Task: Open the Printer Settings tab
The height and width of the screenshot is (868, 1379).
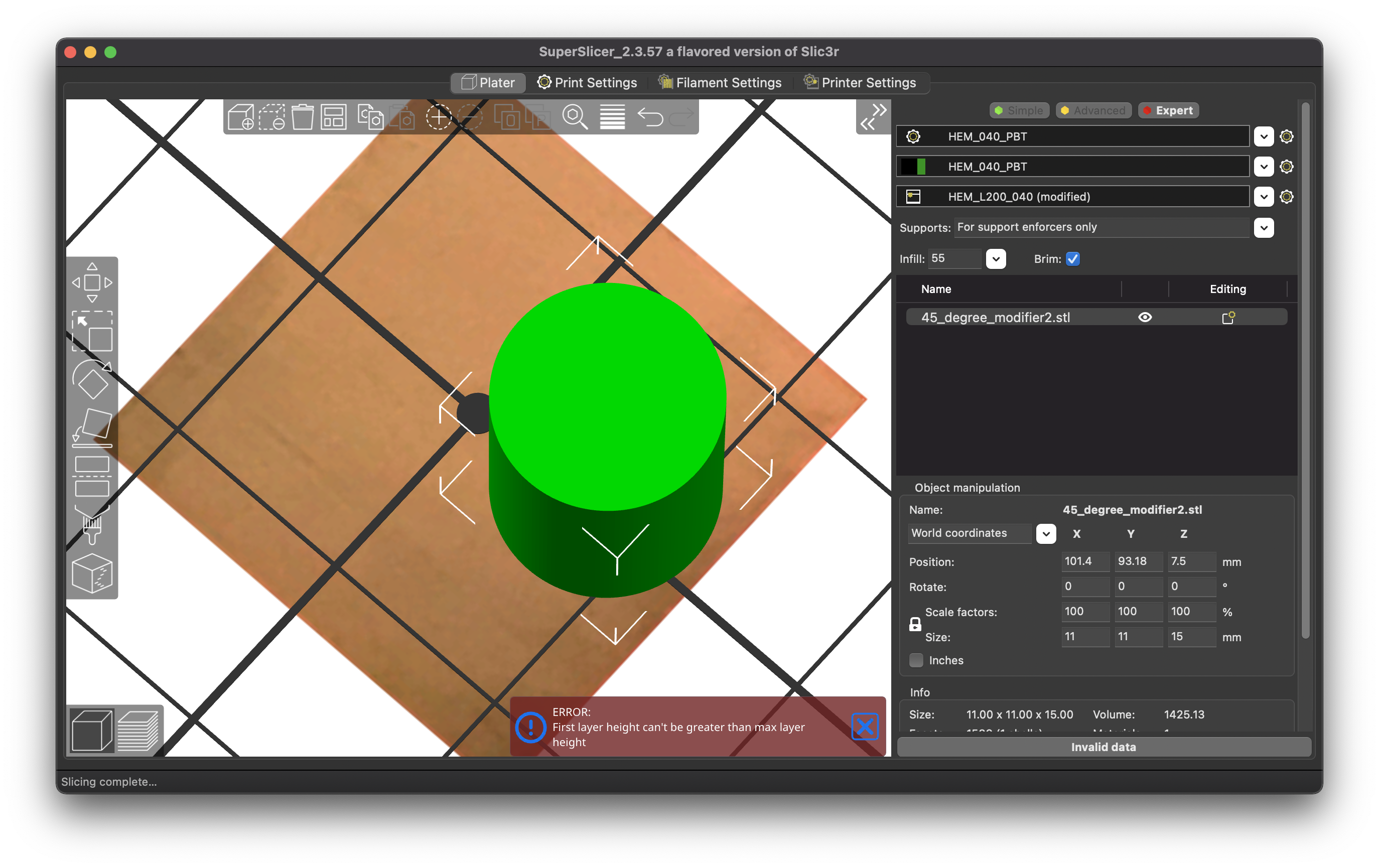Action: click(x=860, y=83)
